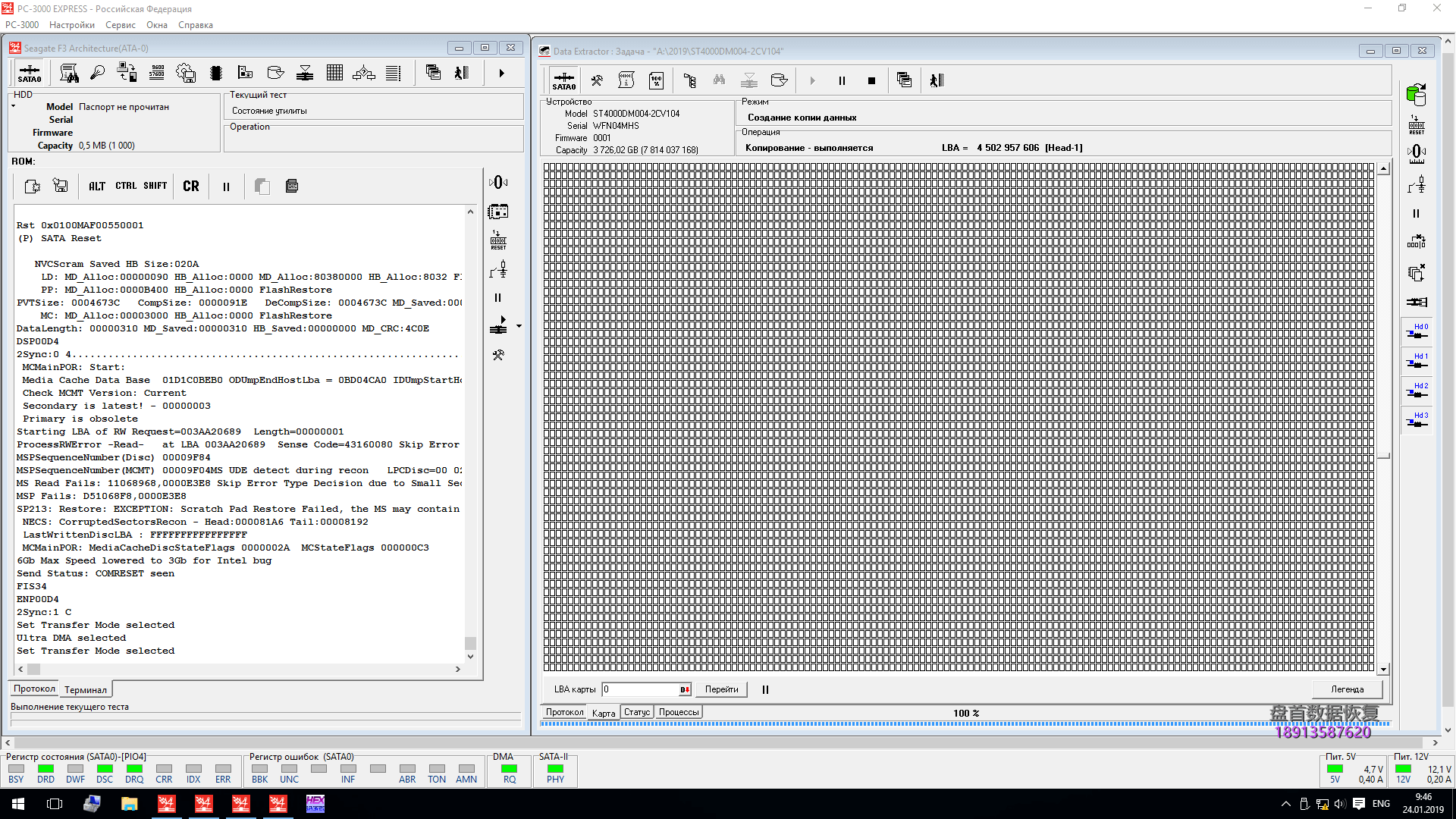The image size is (1456, 819).
Task: Toggle head Hd 2 button
Action: click(x=1417, y=391)
